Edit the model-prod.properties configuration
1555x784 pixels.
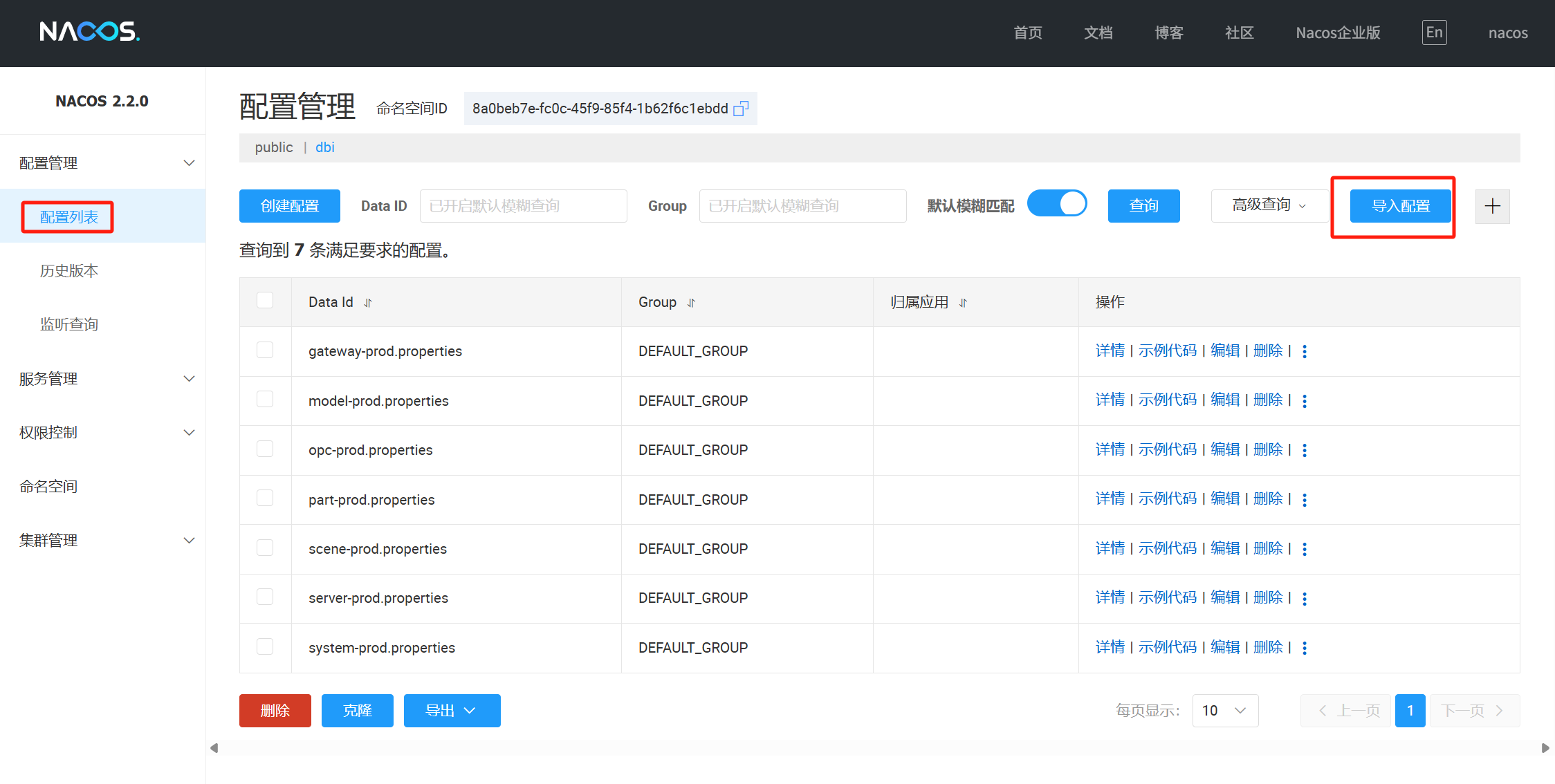1224,400
